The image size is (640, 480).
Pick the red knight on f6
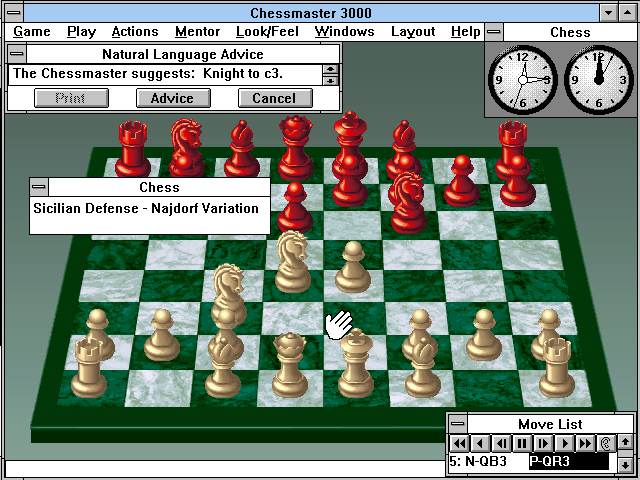click(408, 203)
